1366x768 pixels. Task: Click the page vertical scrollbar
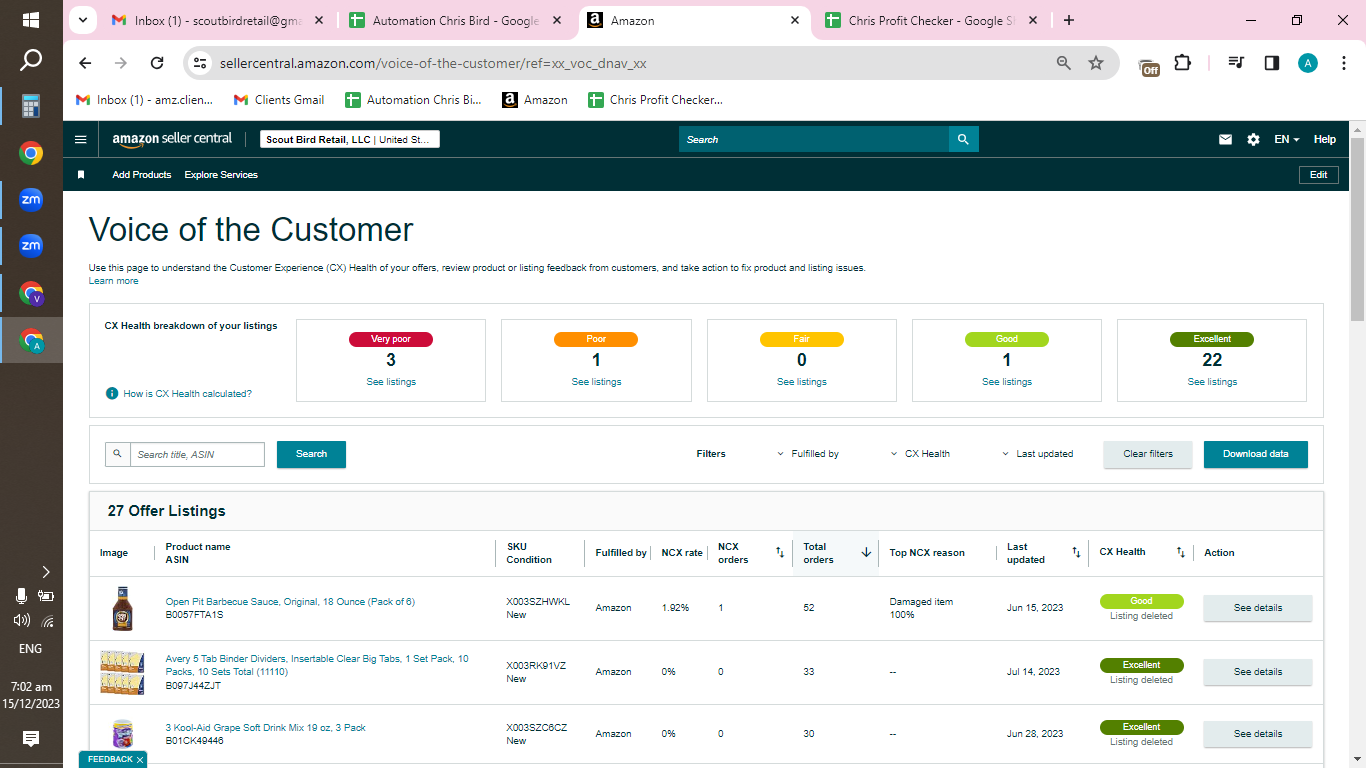click(1357, 229)
